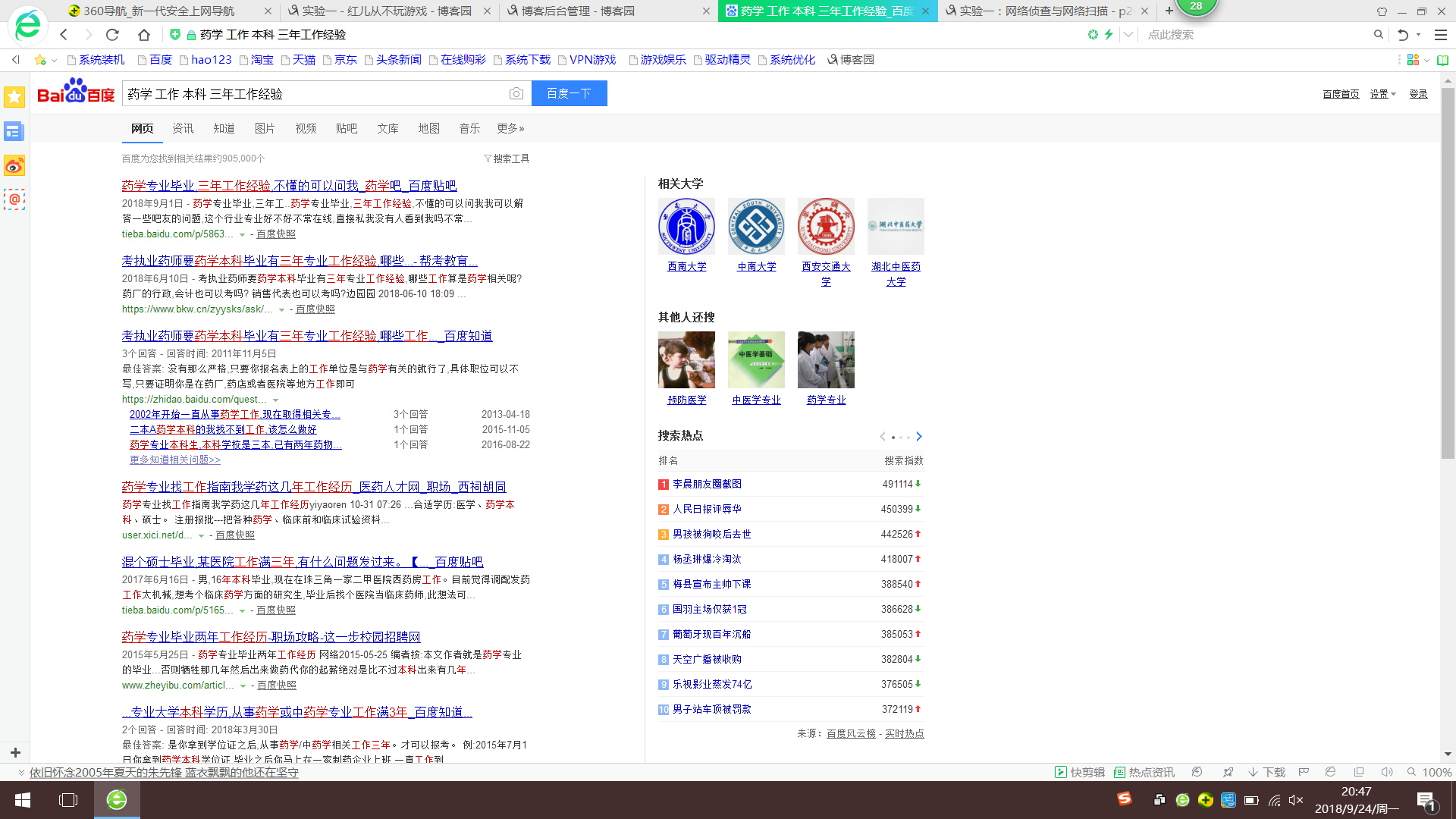1456x819 pixels.
Task: Open the email @ sidebar icon
Action: pyautogui.click(x=14, y=199)
